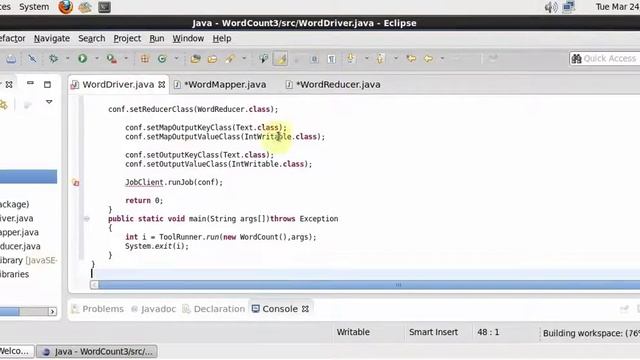Open the Debug dropdown arrow
Screen dimensions: 640x360
pyautogui.click(x=67, y=58)
